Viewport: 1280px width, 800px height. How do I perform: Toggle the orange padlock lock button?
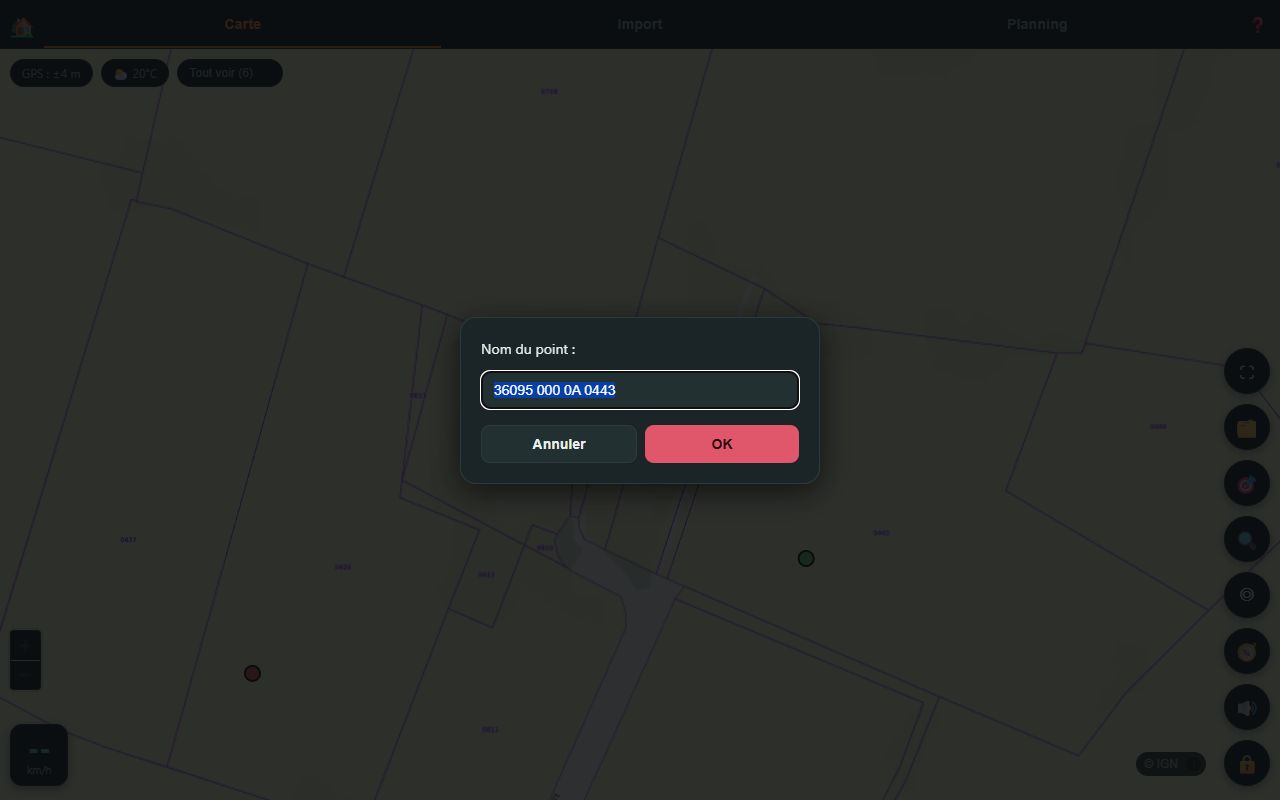point(1247,765)
